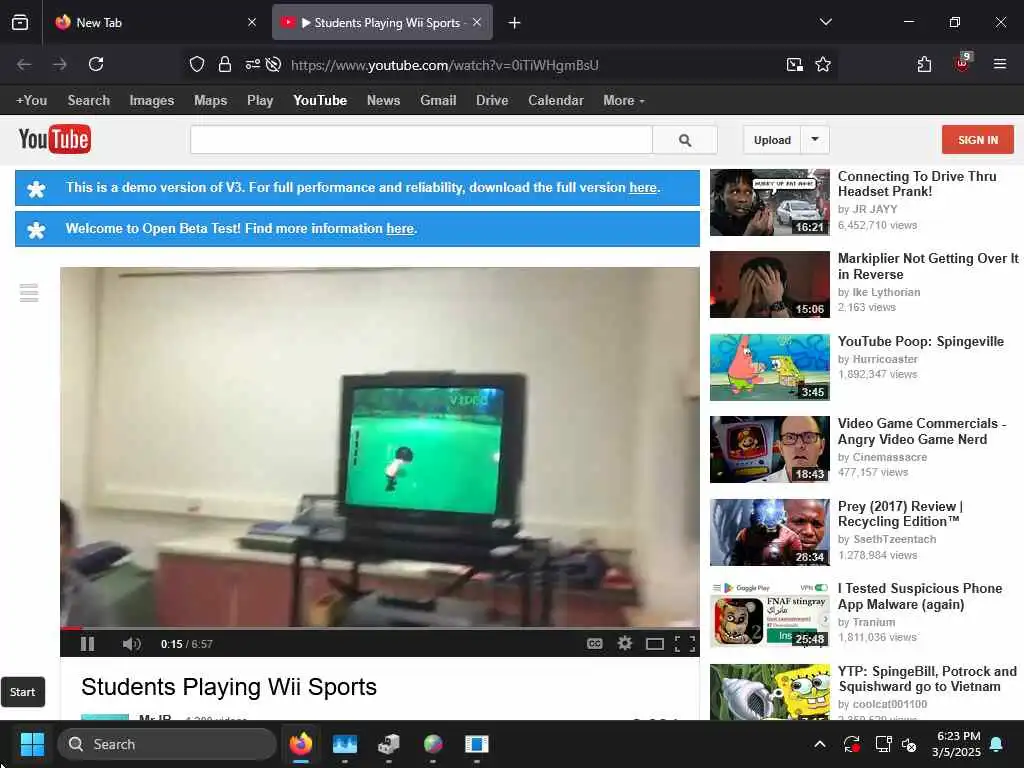1024x768 pixels.
Task: Click the uBlock Origin extension icon
Action: coord(962,64)
